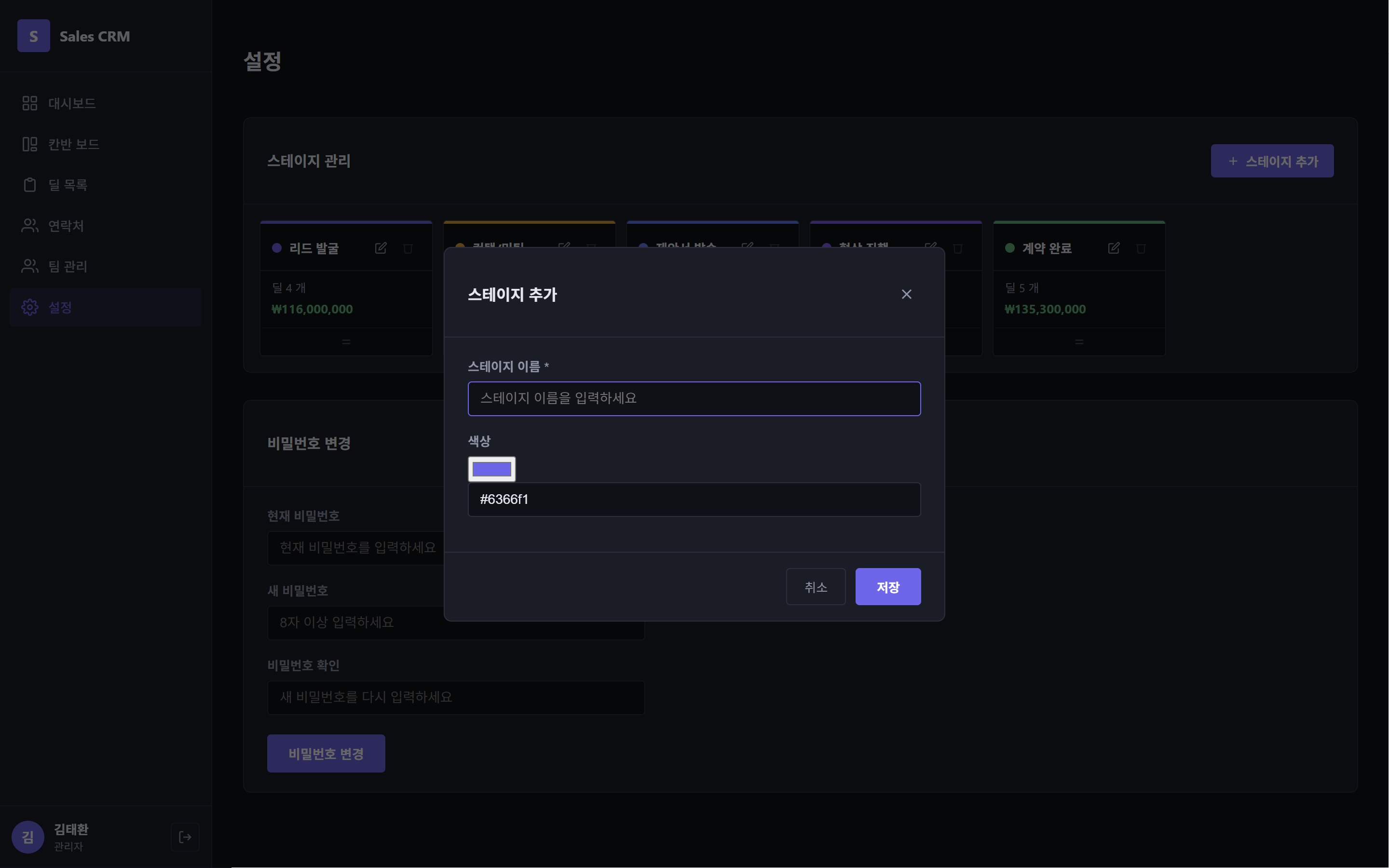Click the 저장 button
This screenshot has height=868, width=1389.
pyautogui.click(x=887, y=587)
